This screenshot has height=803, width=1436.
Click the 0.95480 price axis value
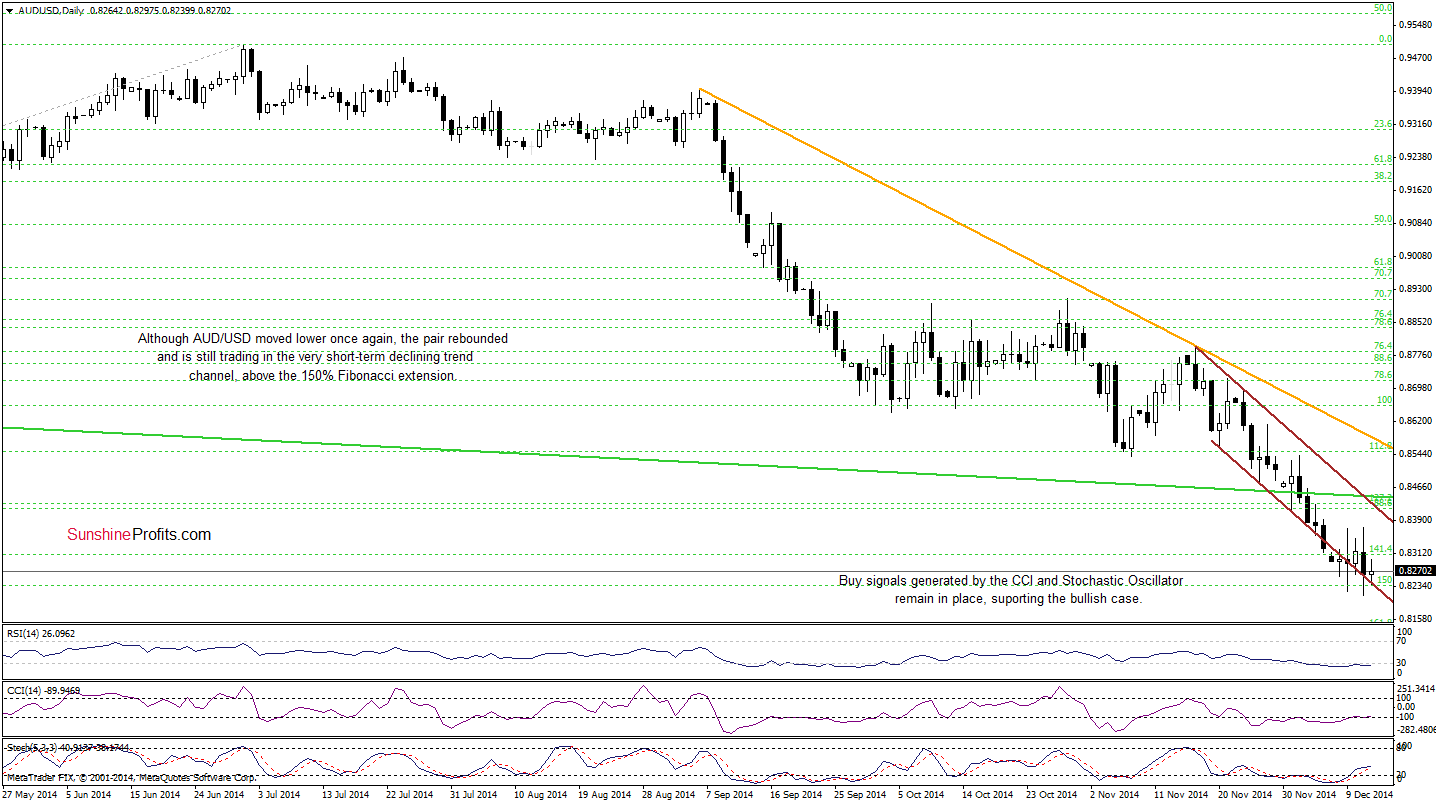1416,25
